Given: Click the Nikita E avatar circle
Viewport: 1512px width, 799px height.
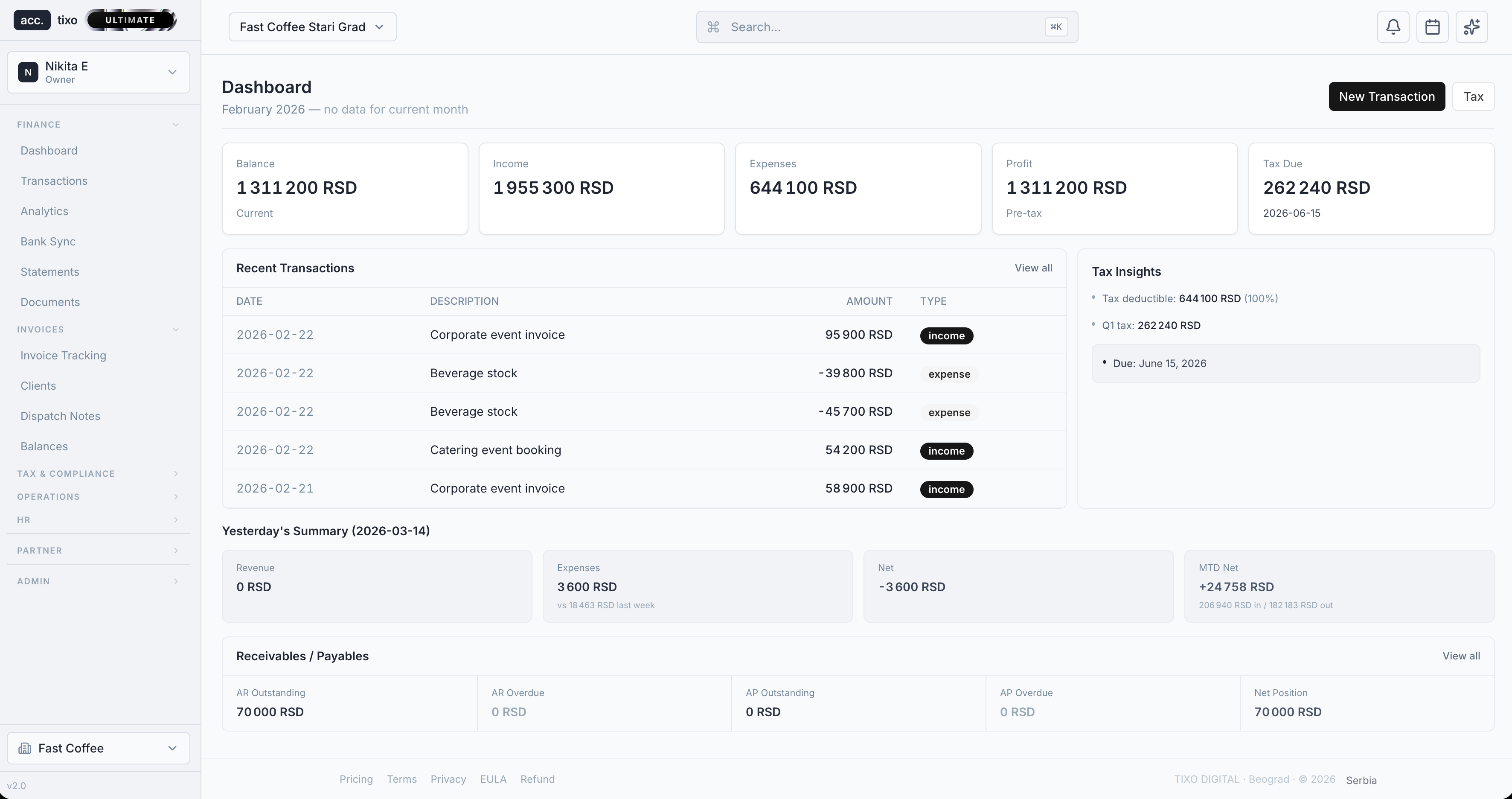Looking at the screenshot, I should [x=28, y=72].
